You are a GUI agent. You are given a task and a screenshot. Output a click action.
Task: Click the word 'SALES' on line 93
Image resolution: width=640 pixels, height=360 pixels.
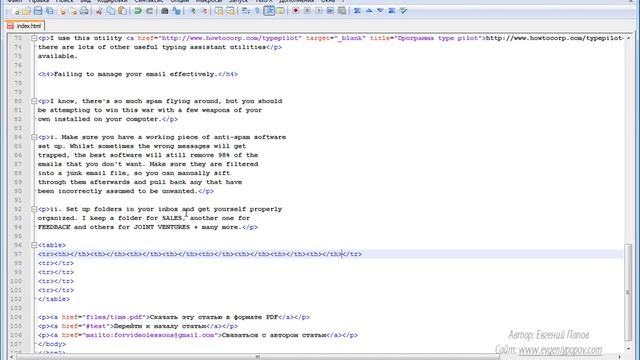[x=172, y=218]
